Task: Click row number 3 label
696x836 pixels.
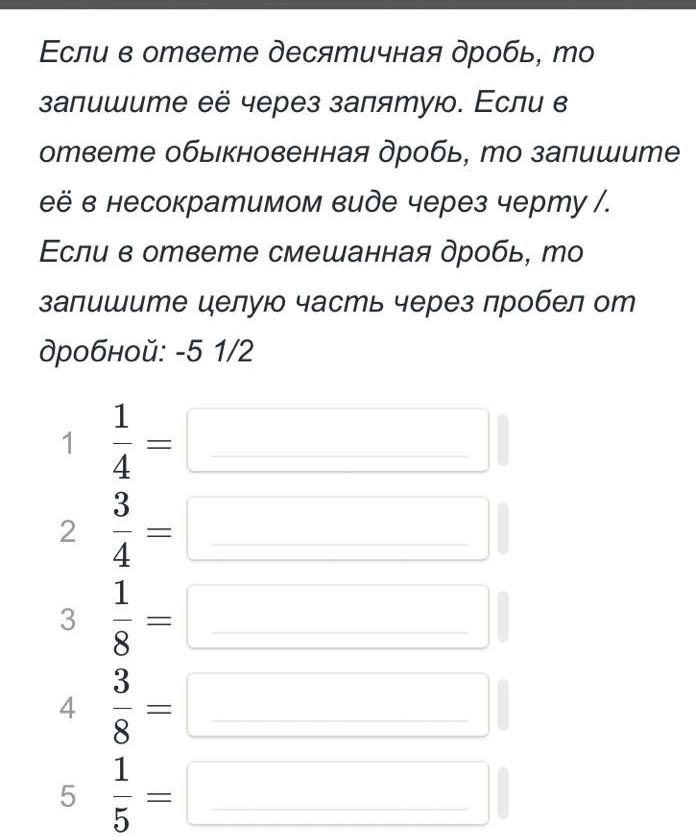Action: point(67,620)
